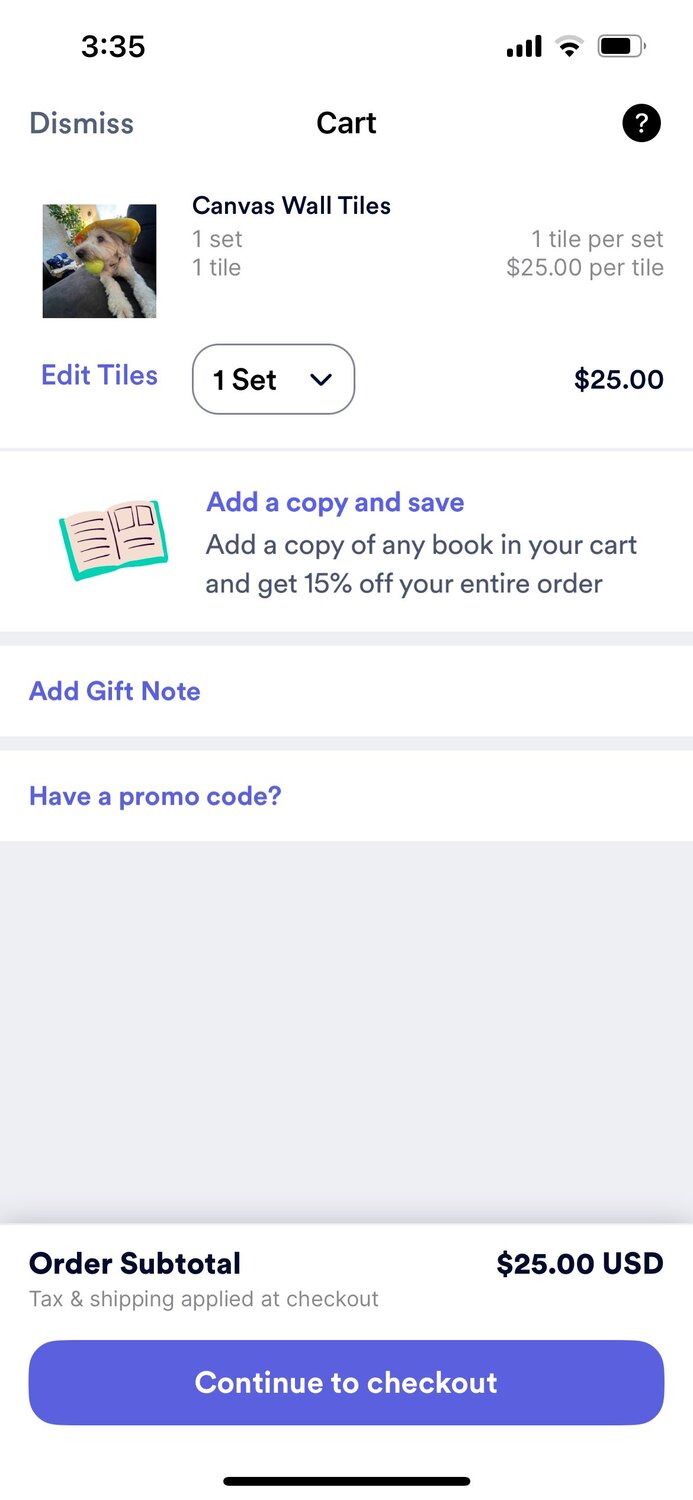Open the dog photo tile thumbnail
Screen dimensions: 693x1500
(99, 261)
